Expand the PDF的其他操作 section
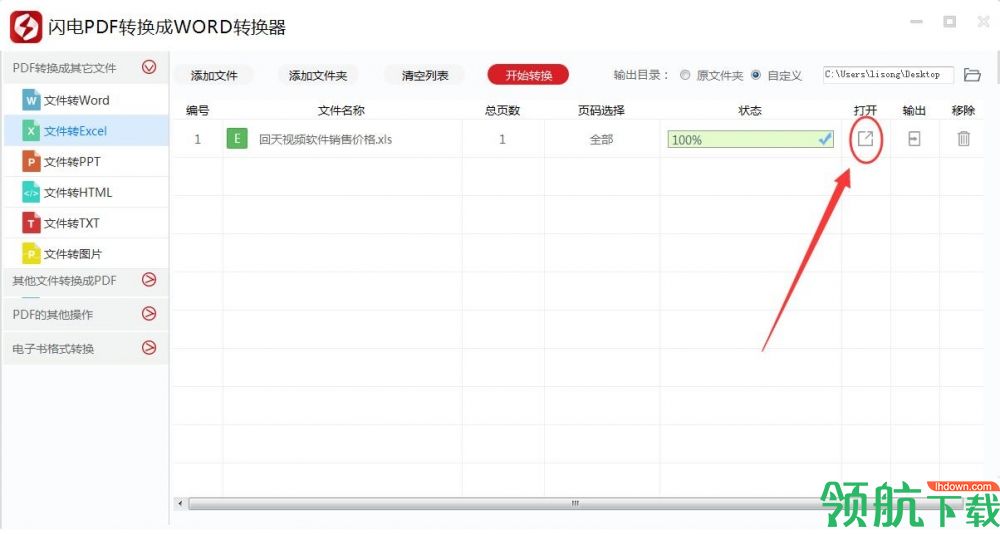The image size is (1000, 534). (x=149, y=313)
